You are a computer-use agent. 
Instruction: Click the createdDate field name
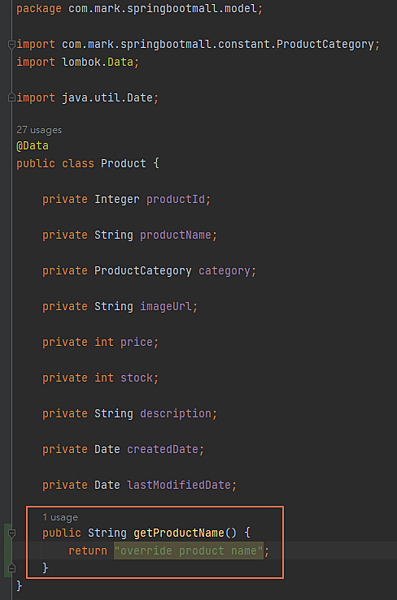[x=162, y=449]
